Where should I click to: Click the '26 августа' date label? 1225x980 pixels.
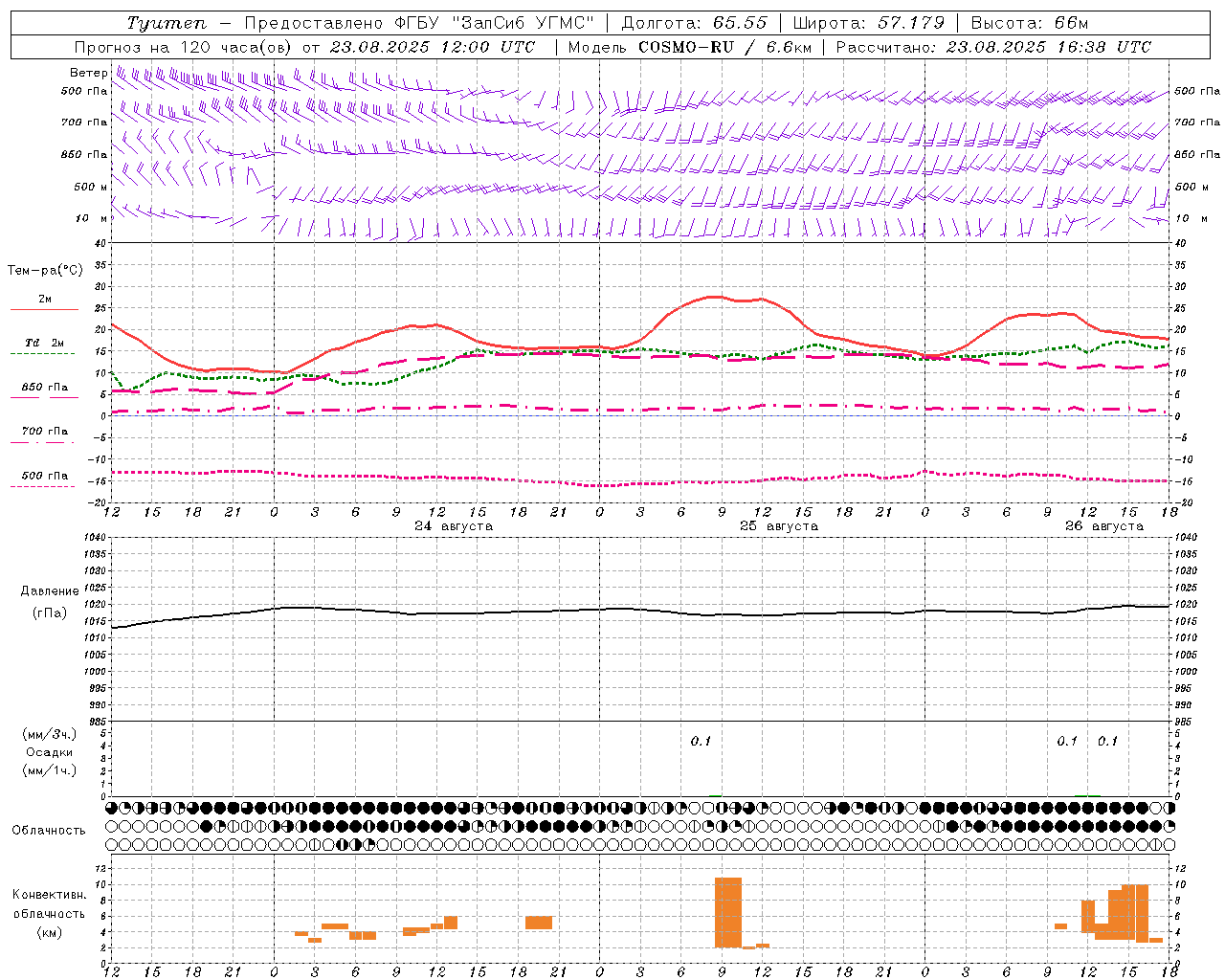[x=1104, y=526]
